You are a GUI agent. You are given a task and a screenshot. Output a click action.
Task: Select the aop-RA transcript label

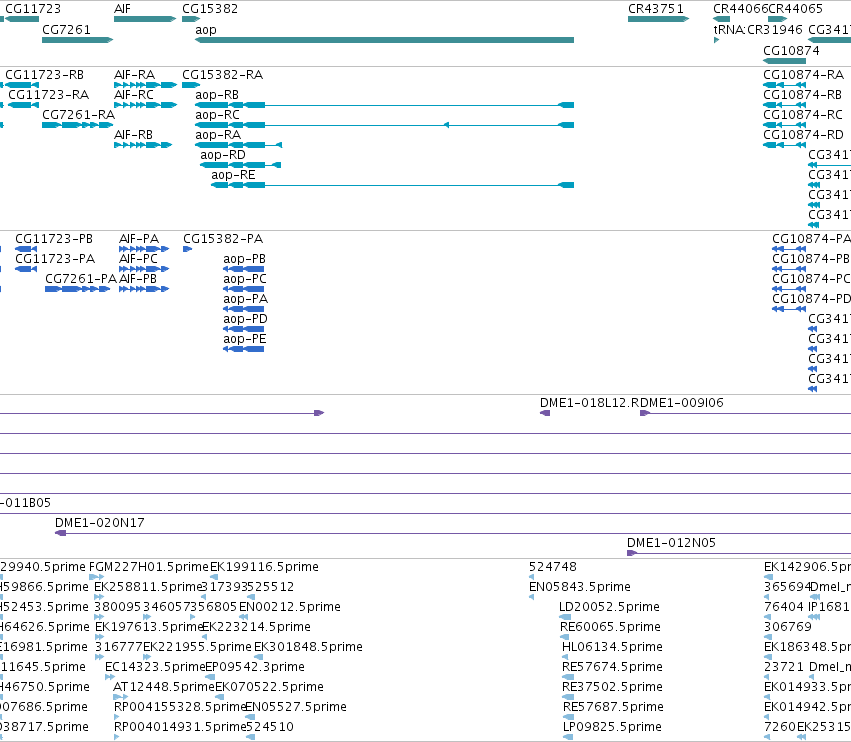(218, 135)
